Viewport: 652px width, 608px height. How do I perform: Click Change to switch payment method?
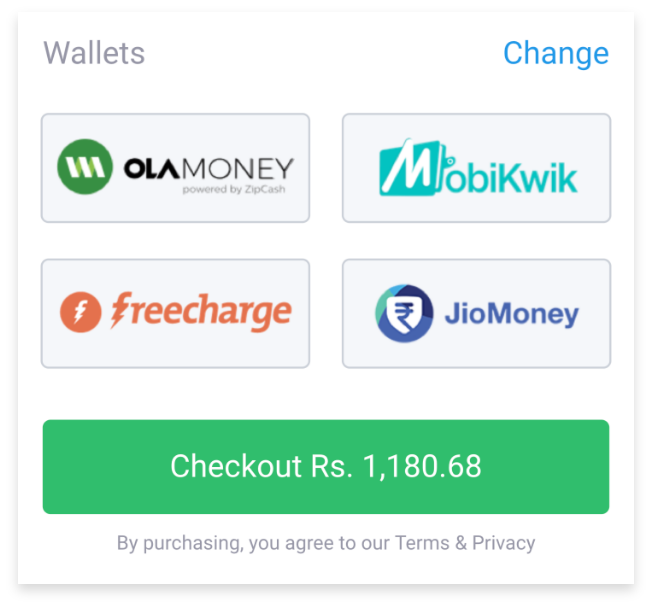click(556, 54)
